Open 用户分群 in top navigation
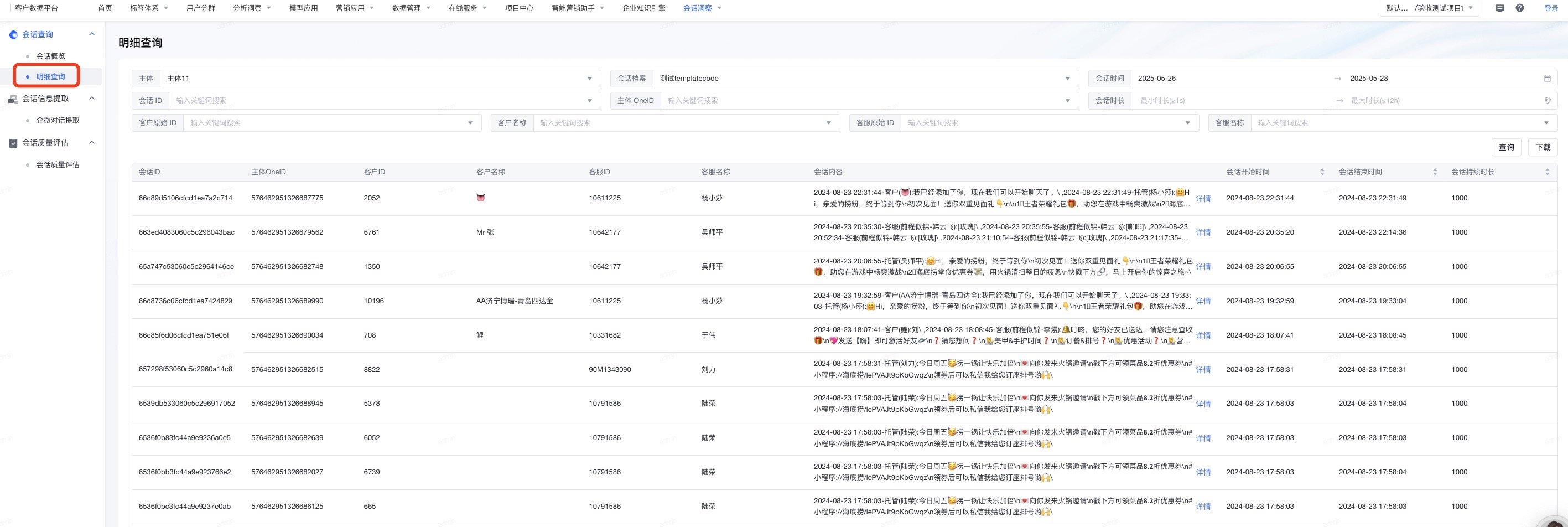 tap(201, 8)
